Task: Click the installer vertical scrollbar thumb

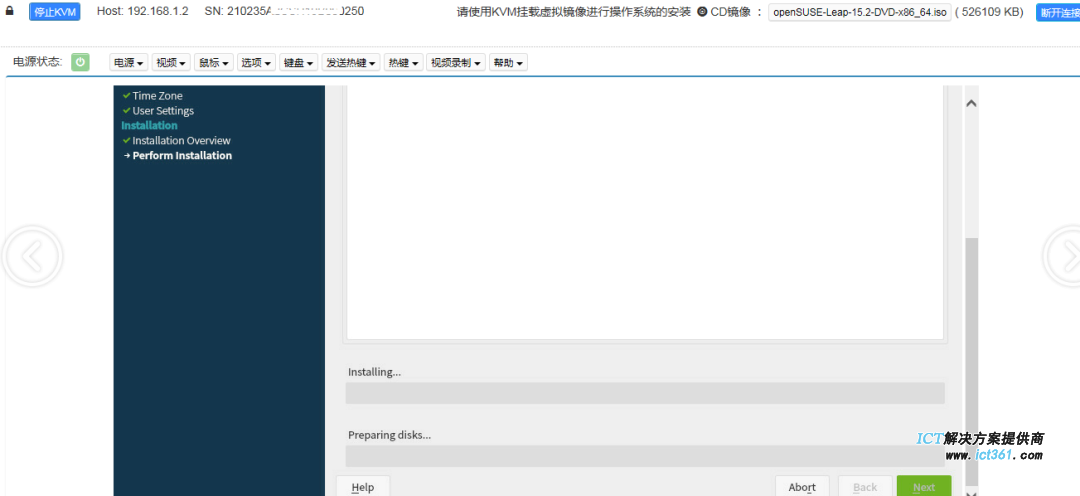Action: (x=971, y=362)
